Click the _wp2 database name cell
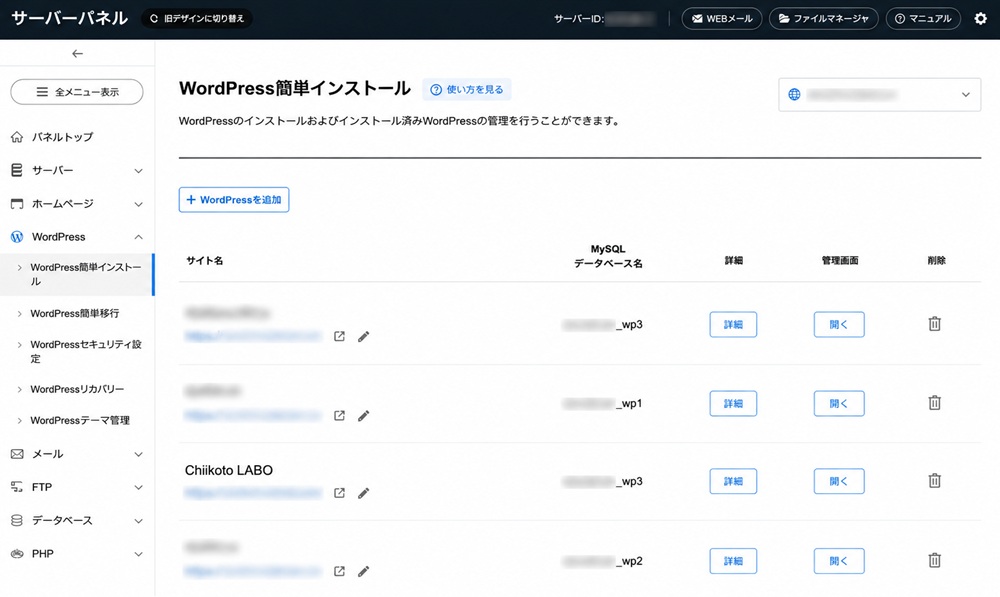The width and height of the screenshot is (1000, 597). click(602, 561)
